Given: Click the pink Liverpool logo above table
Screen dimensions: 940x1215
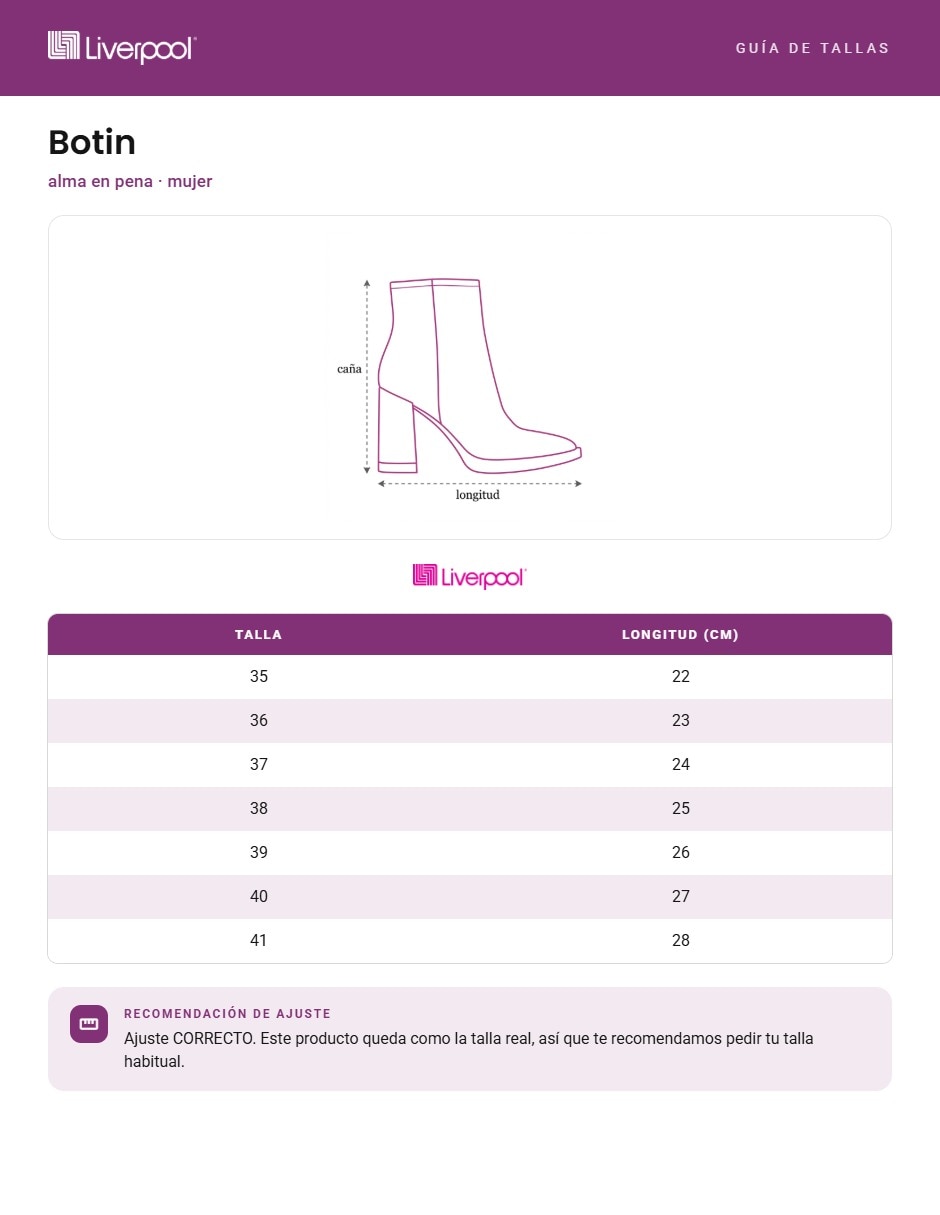Looking at the screenshot, I should tap(469, 576).
